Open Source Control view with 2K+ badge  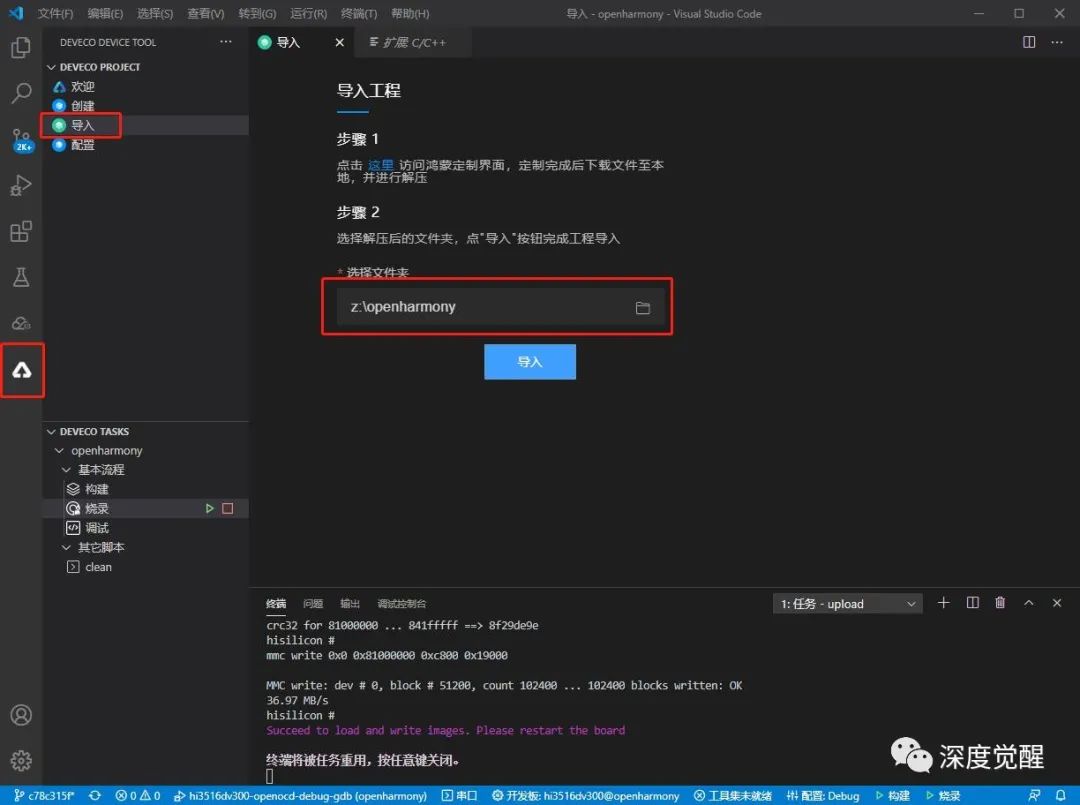pos(21,139)
